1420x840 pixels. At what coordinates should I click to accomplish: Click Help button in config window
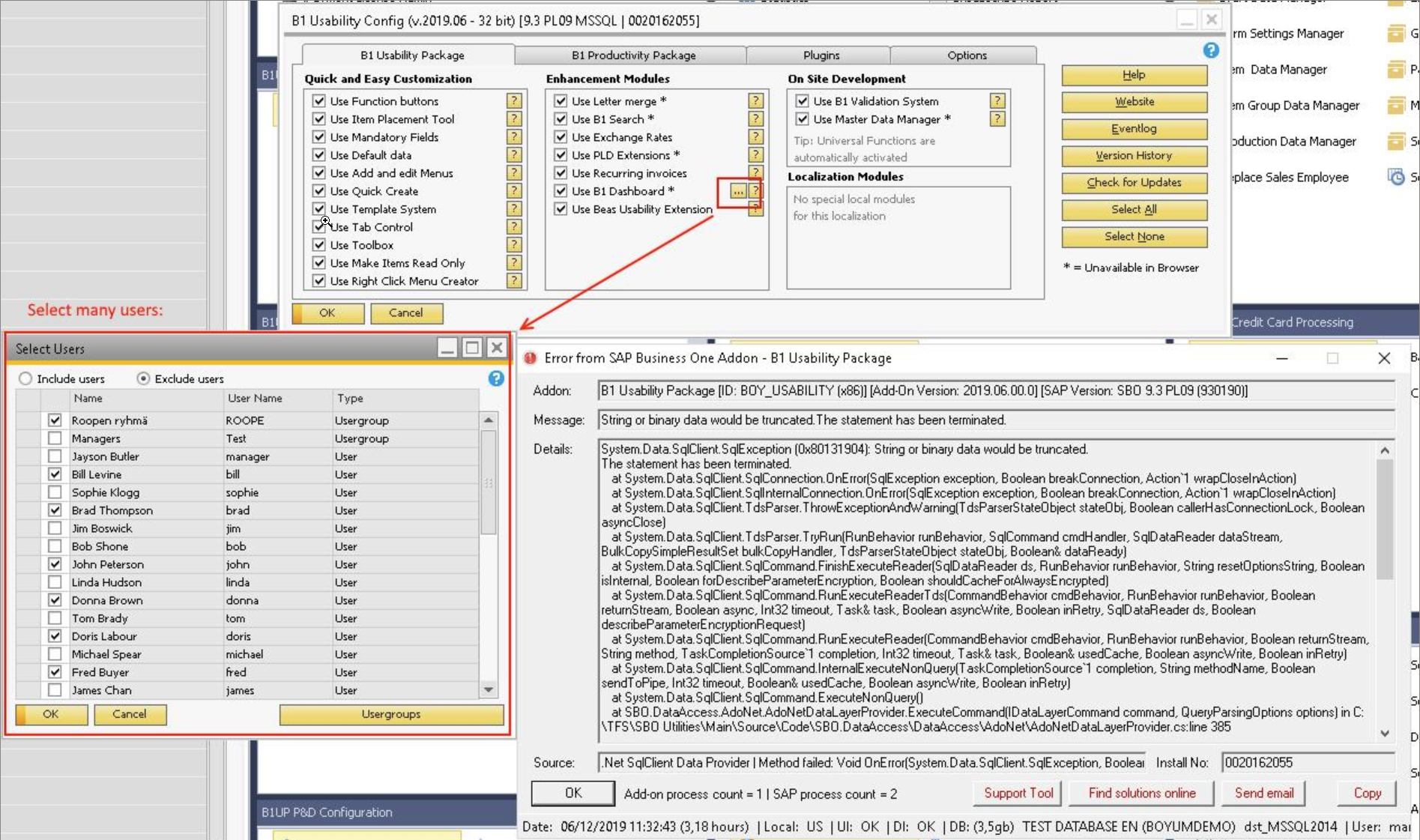tap(1134, 75)
